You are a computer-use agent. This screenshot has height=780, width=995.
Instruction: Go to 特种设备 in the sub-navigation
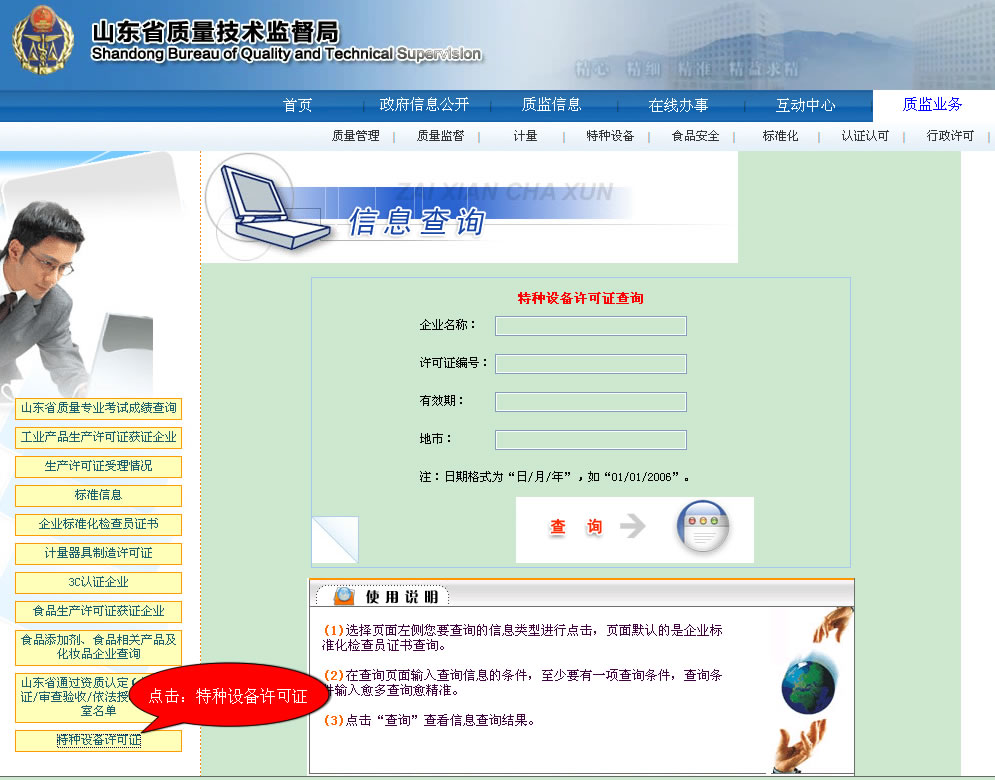pos(610,136)
